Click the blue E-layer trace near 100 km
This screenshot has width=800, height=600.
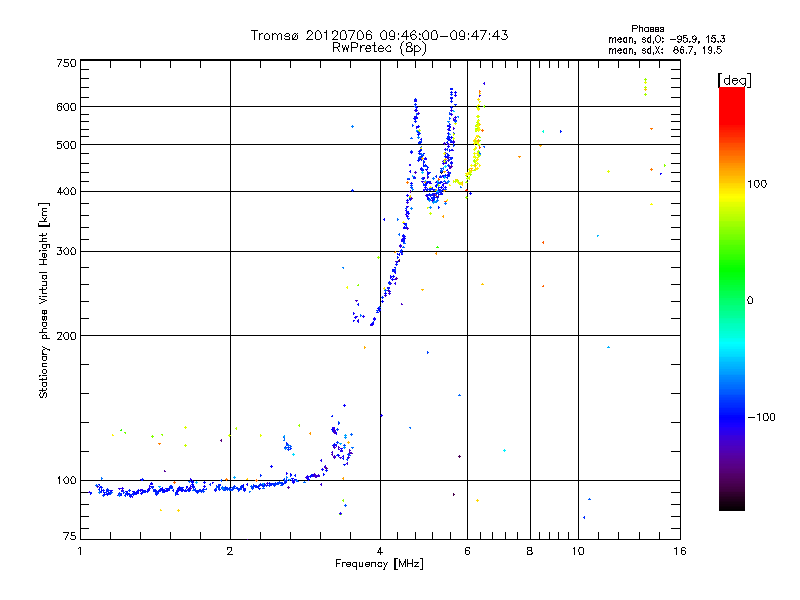point(204,488)
